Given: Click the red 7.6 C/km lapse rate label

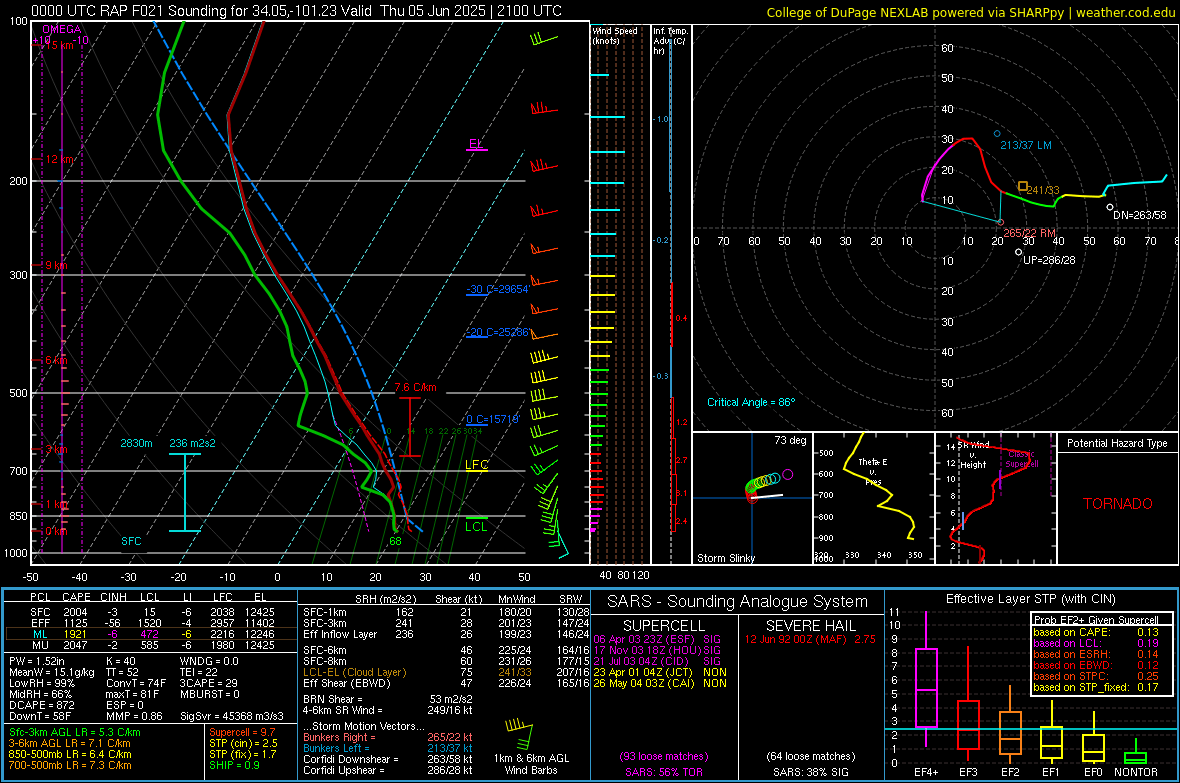Looking at the screenshot, I should click(x=415, y=388).
